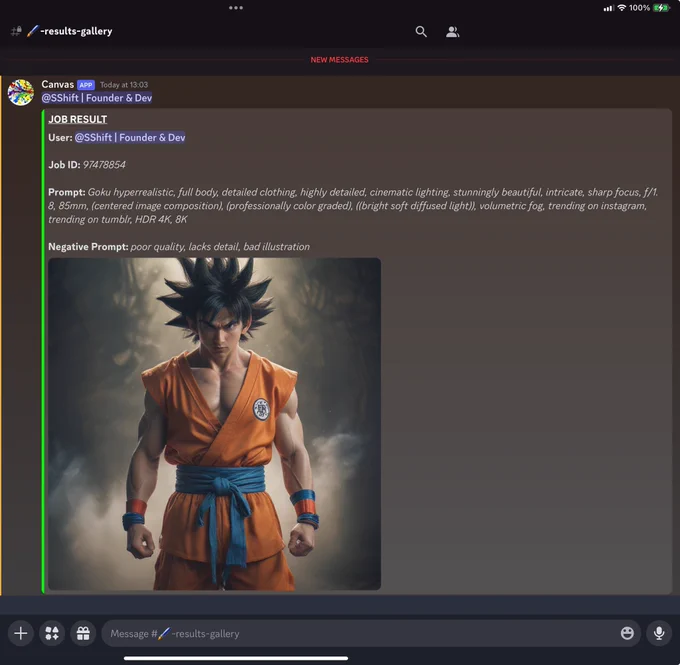Tap the home indicator bar at bottom

[x=236, y=658]
